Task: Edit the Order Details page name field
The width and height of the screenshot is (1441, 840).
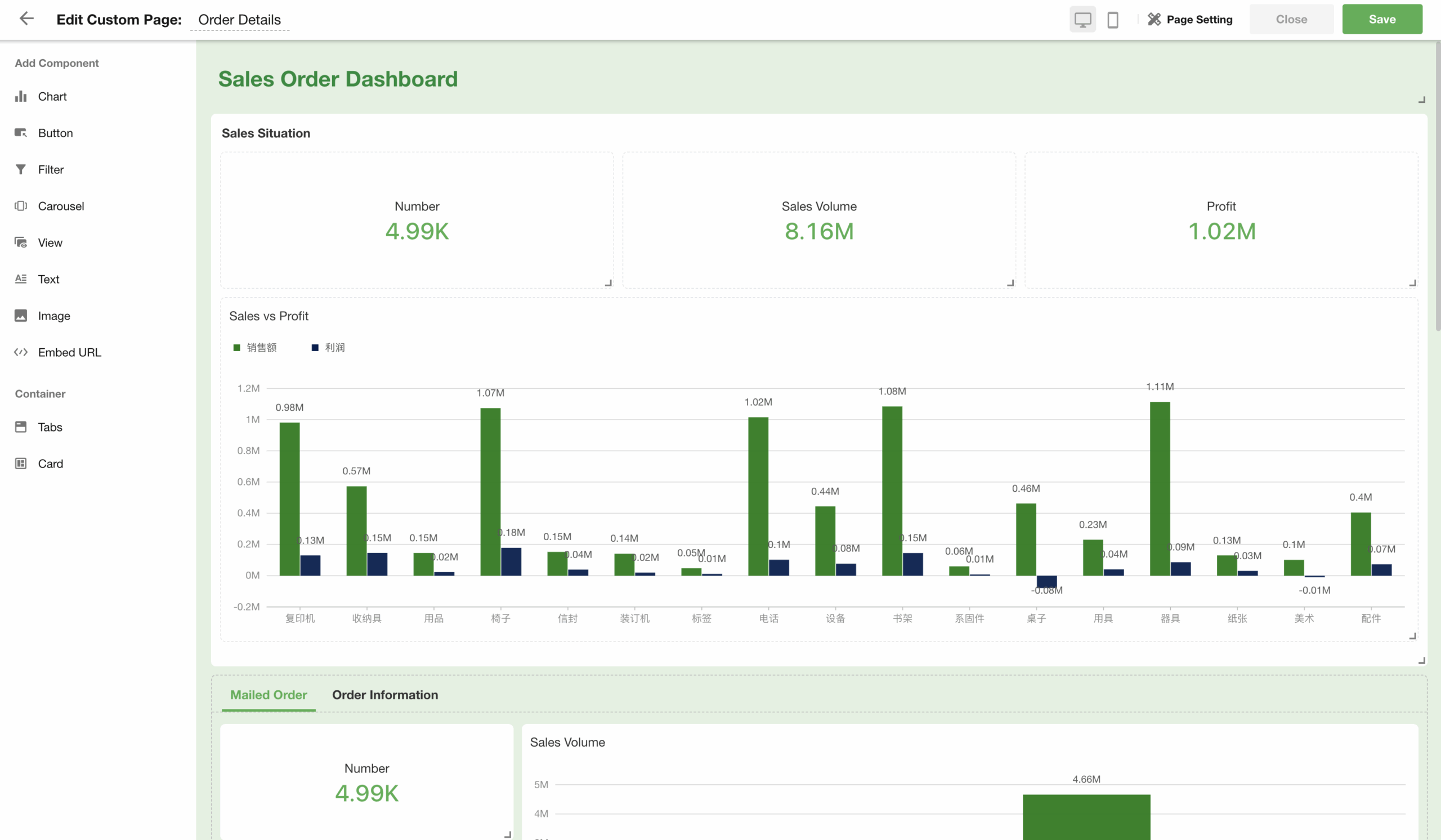Action: tap(240, 20)
